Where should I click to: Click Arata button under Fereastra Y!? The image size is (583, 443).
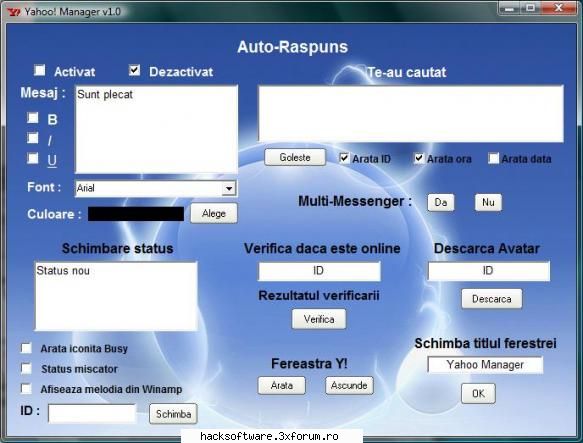281,385
